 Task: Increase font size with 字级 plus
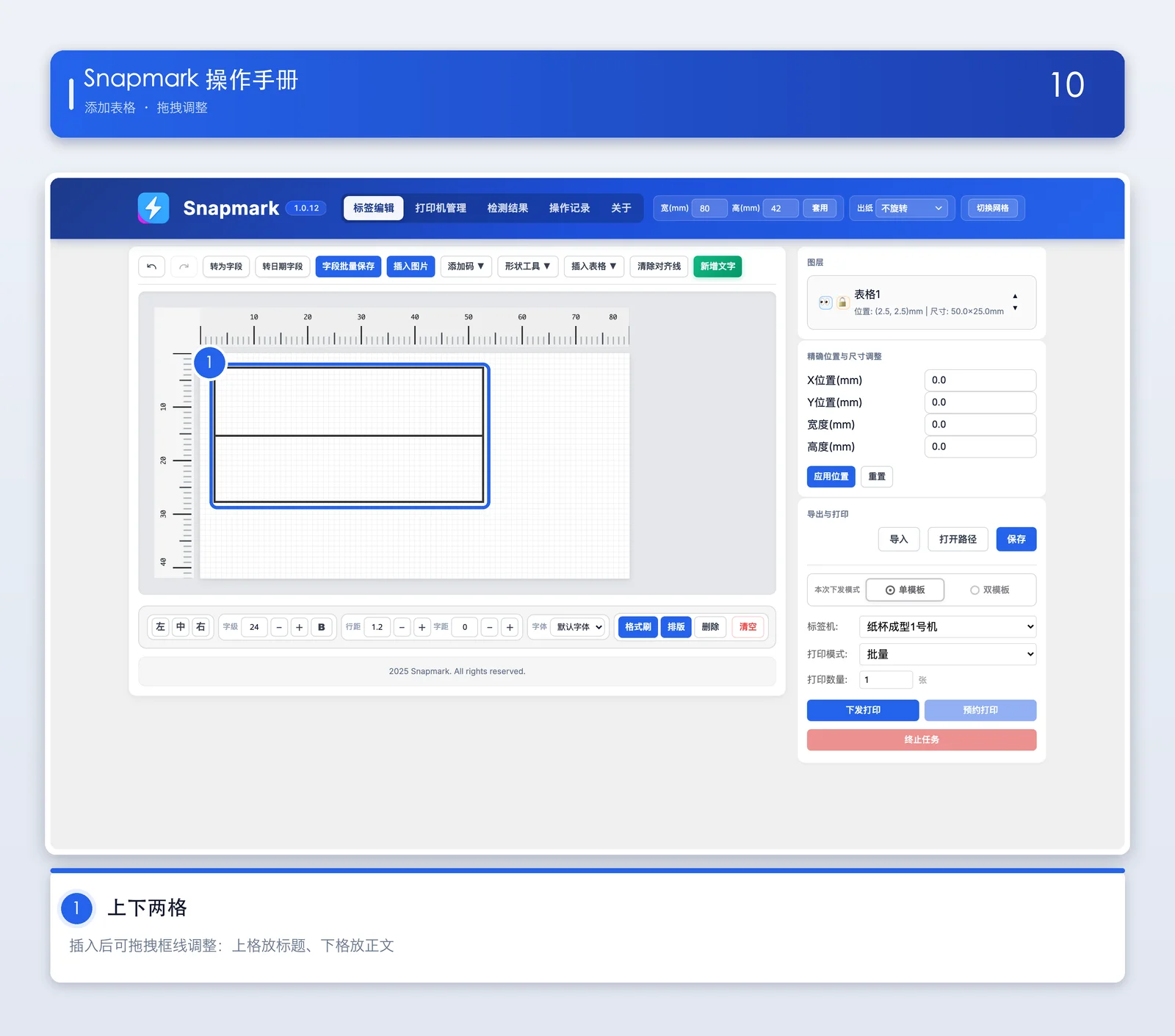(x=299, y=627)
